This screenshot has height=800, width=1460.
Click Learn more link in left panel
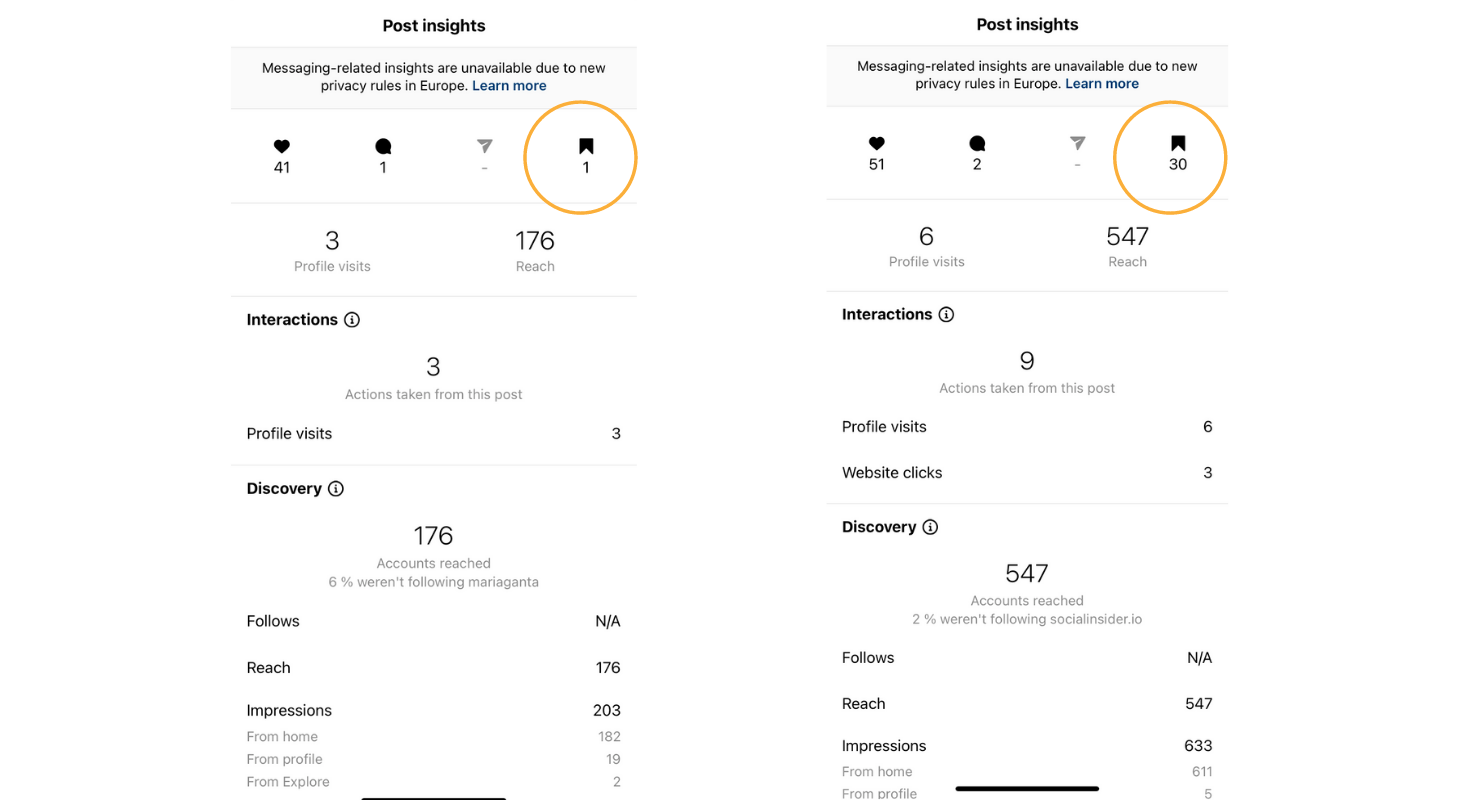click(509, 86)
